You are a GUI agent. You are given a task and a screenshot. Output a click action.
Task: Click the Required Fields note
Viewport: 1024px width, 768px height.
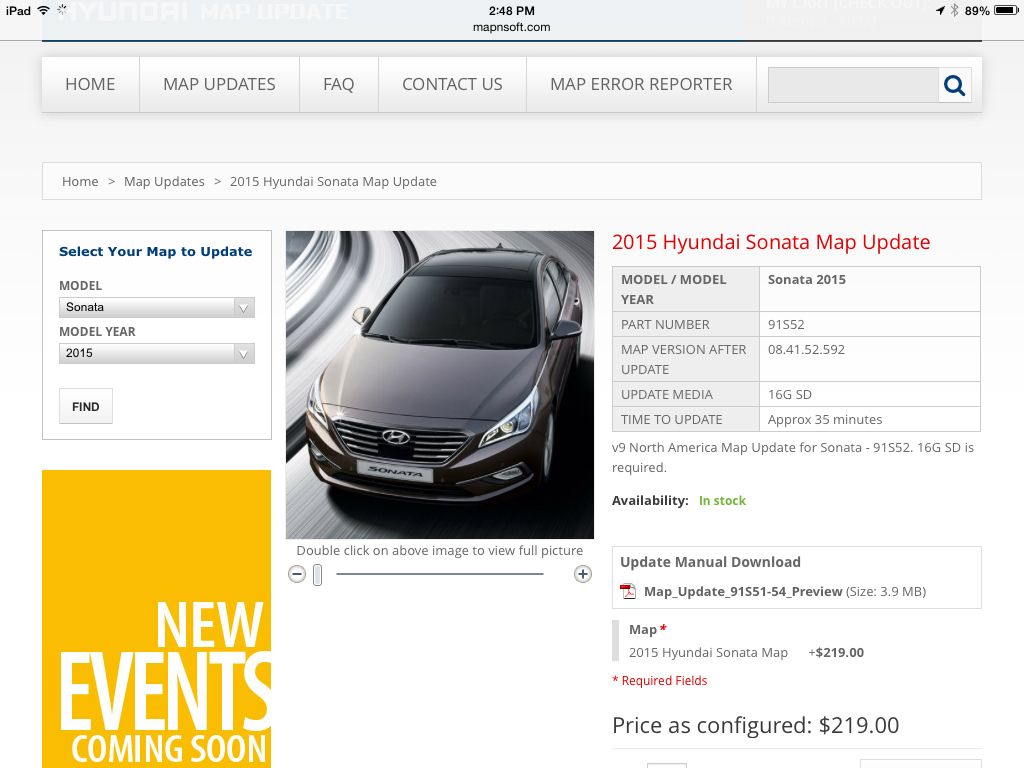660,680
